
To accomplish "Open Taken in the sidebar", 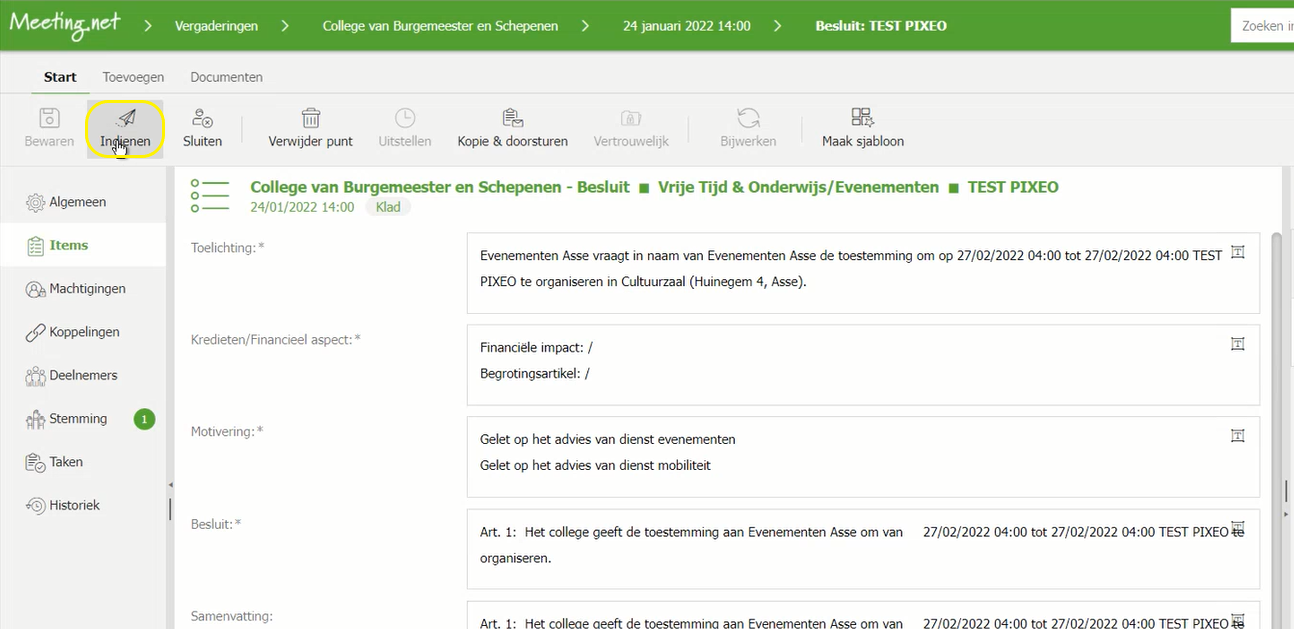I will tap(66, 462).
